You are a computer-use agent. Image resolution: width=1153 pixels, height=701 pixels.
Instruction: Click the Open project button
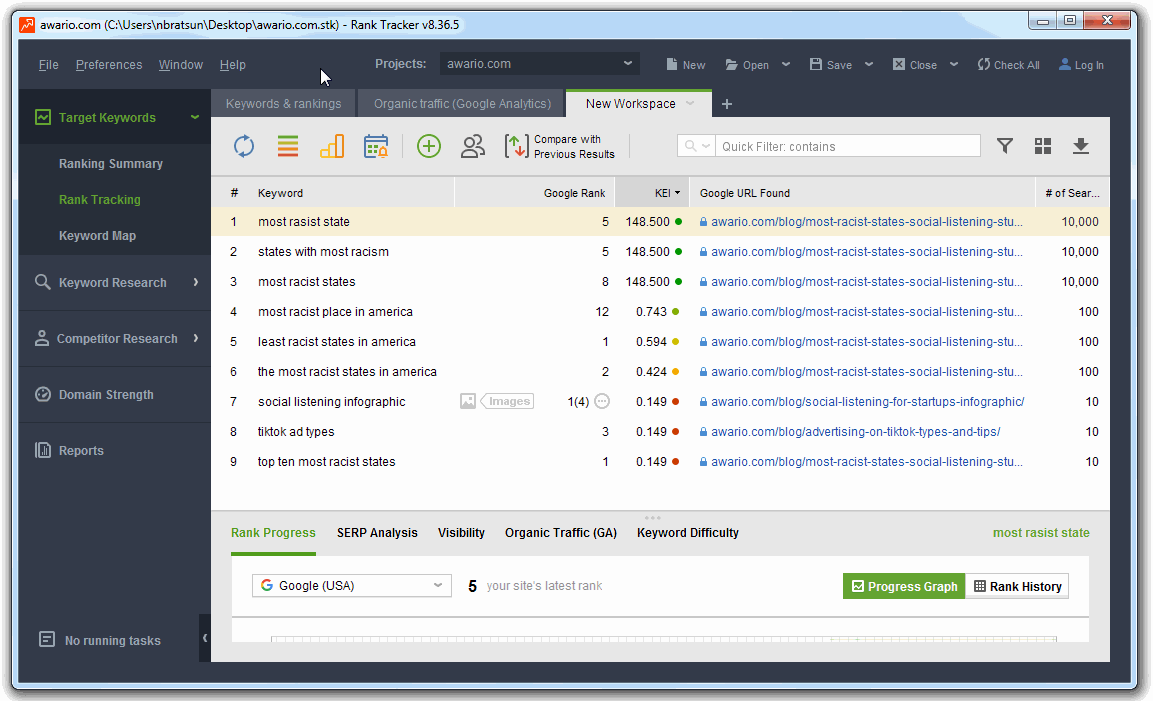pos(747,65)
